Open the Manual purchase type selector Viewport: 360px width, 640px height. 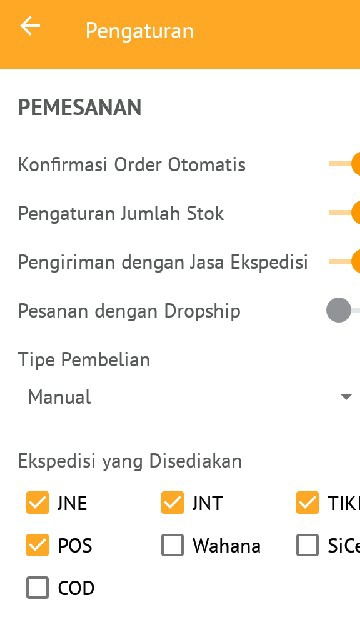click(186, 397)
